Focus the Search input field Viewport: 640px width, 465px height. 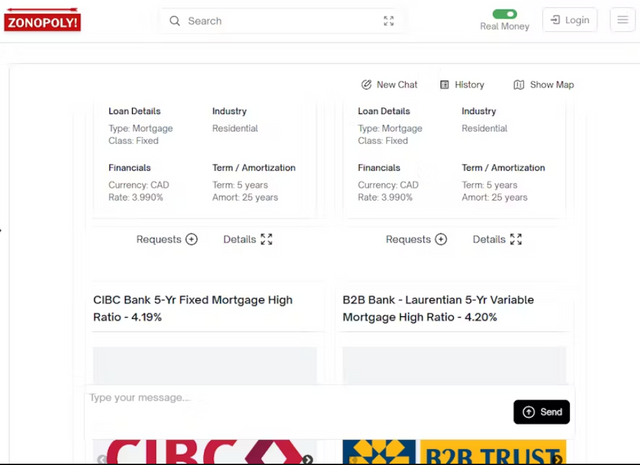click(x=282, y=21)
